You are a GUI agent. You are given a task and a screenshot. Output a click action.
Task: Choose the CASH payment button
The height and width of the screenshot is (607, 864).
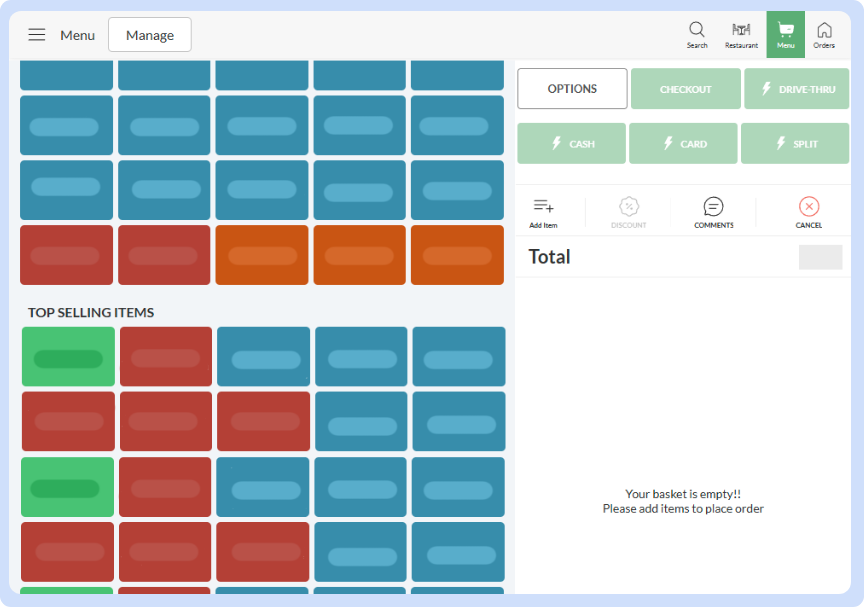pyautogui.click(x=571, y=144)
